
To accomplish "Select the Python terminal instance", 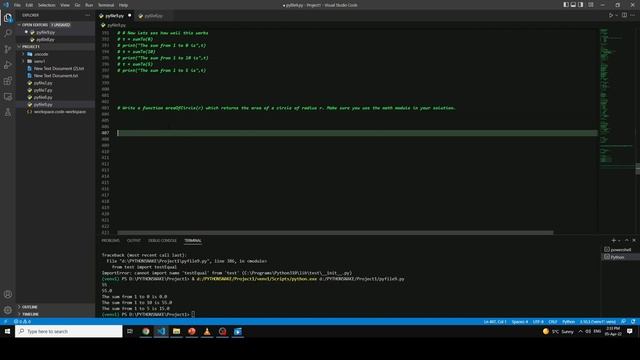I will (618, 257).
